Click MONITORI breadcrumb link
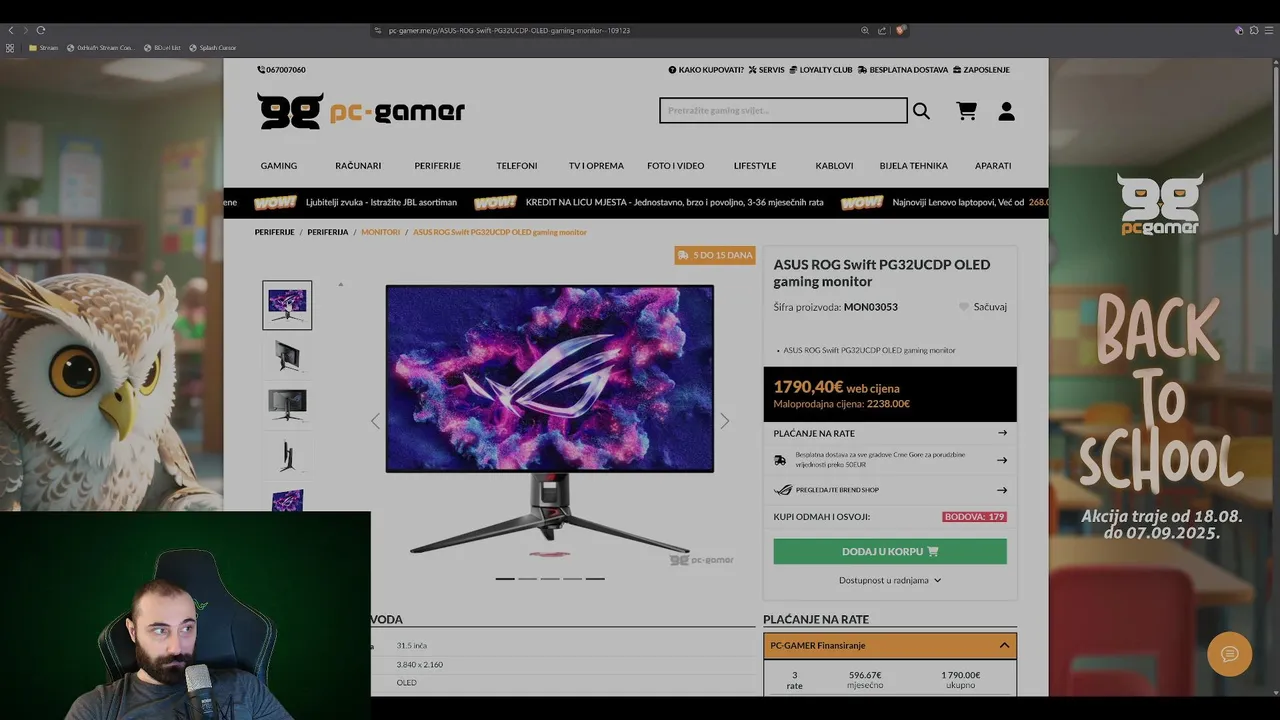The width and height of the screenshot is (1280, 720). [380, 232]
